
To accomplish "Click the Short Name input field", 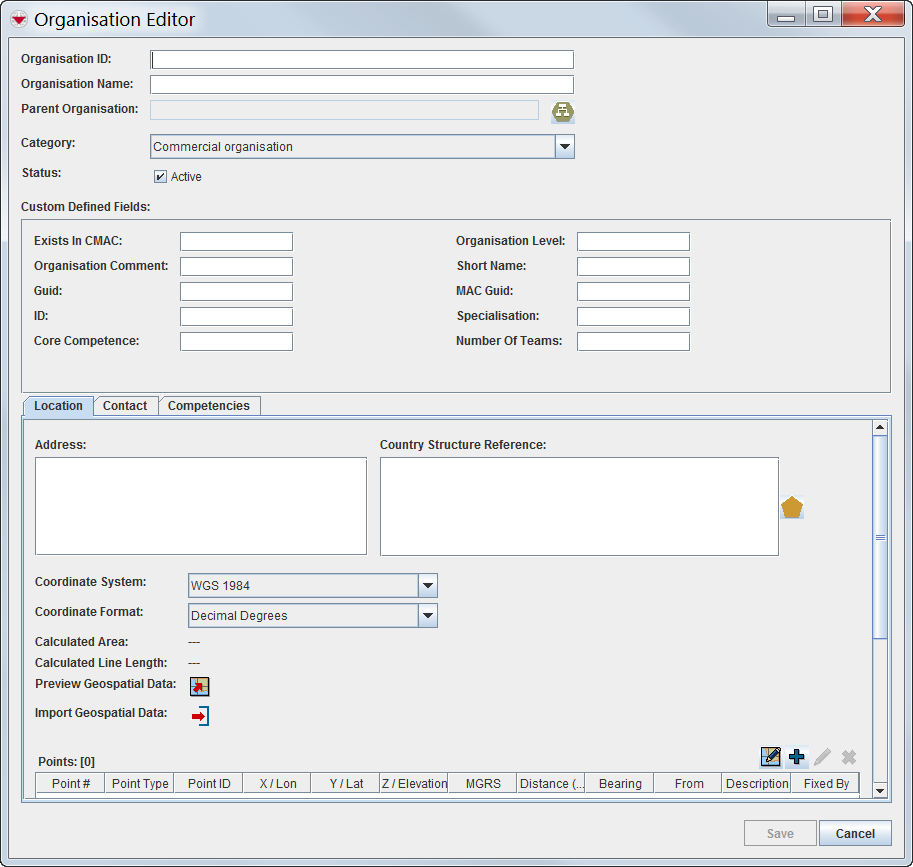I will pos(633,266).
